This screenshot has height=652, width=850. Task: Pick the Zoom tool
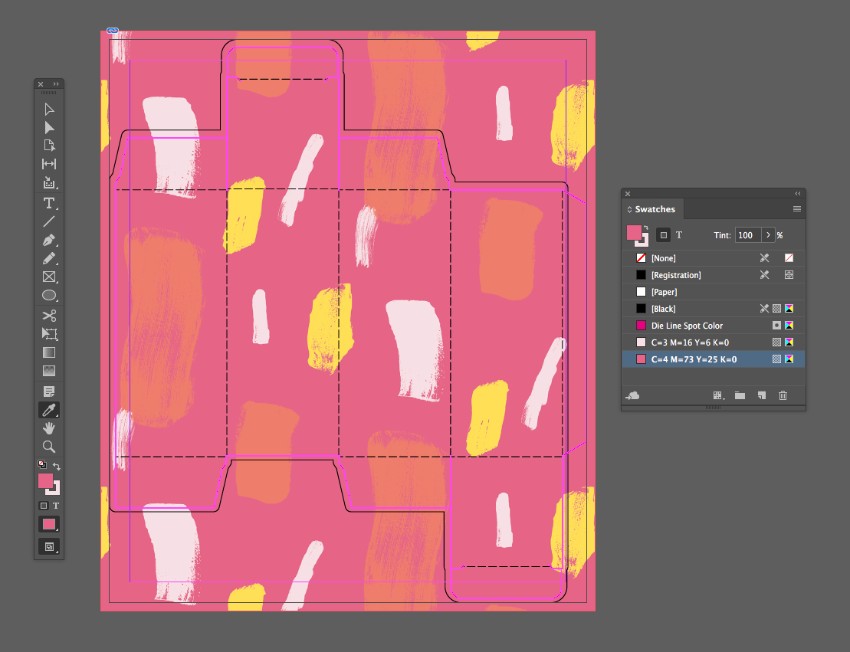tap(49, 447)
